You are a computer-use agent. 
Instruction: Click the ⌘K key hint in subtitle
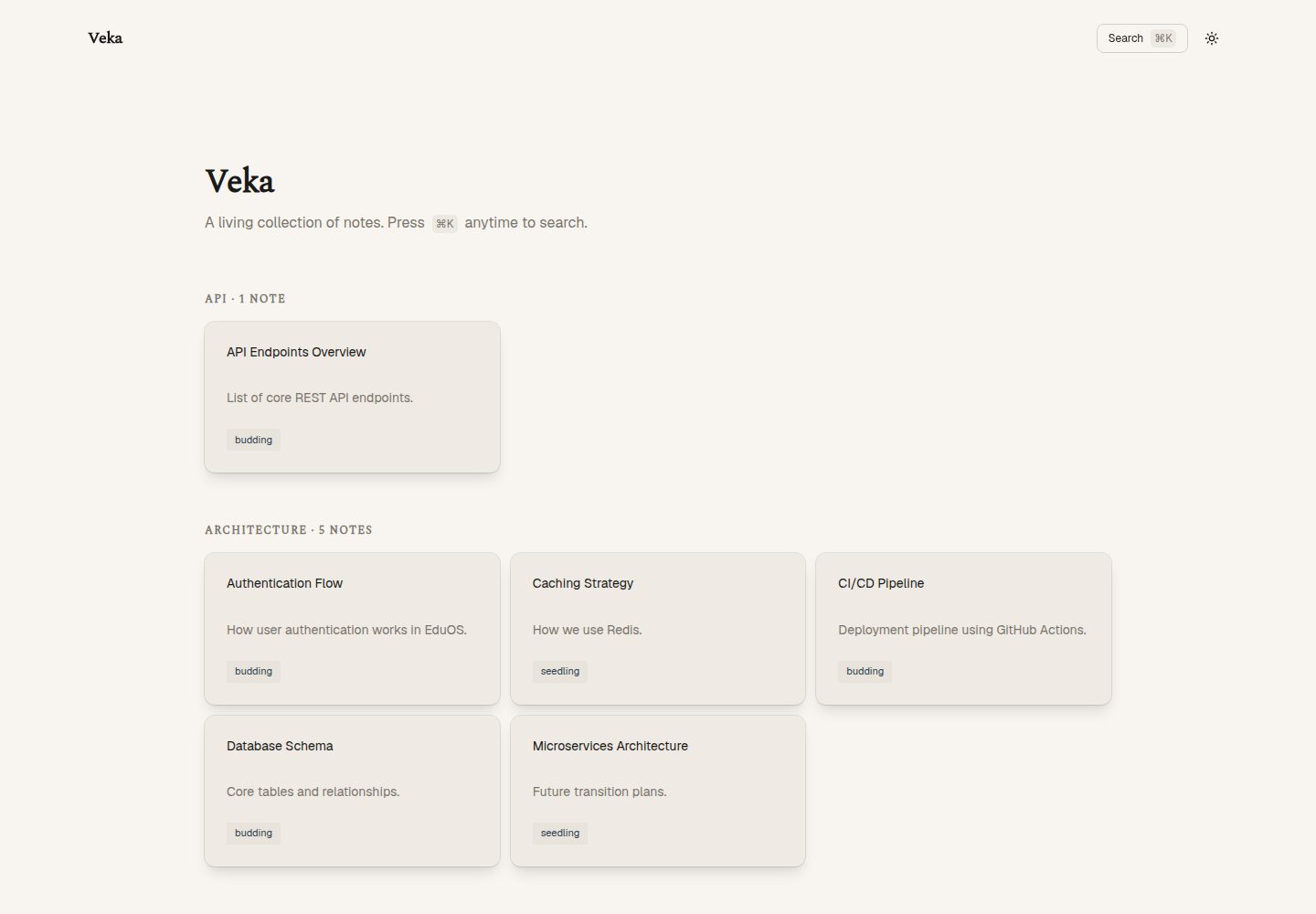coord(444,224)
